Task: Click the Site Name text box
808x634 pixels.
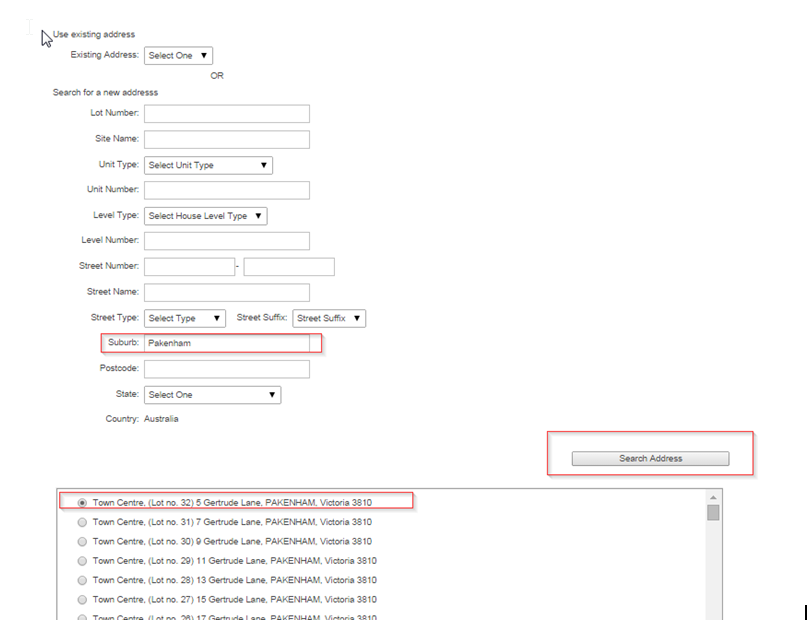Action: tap(226, 140)
